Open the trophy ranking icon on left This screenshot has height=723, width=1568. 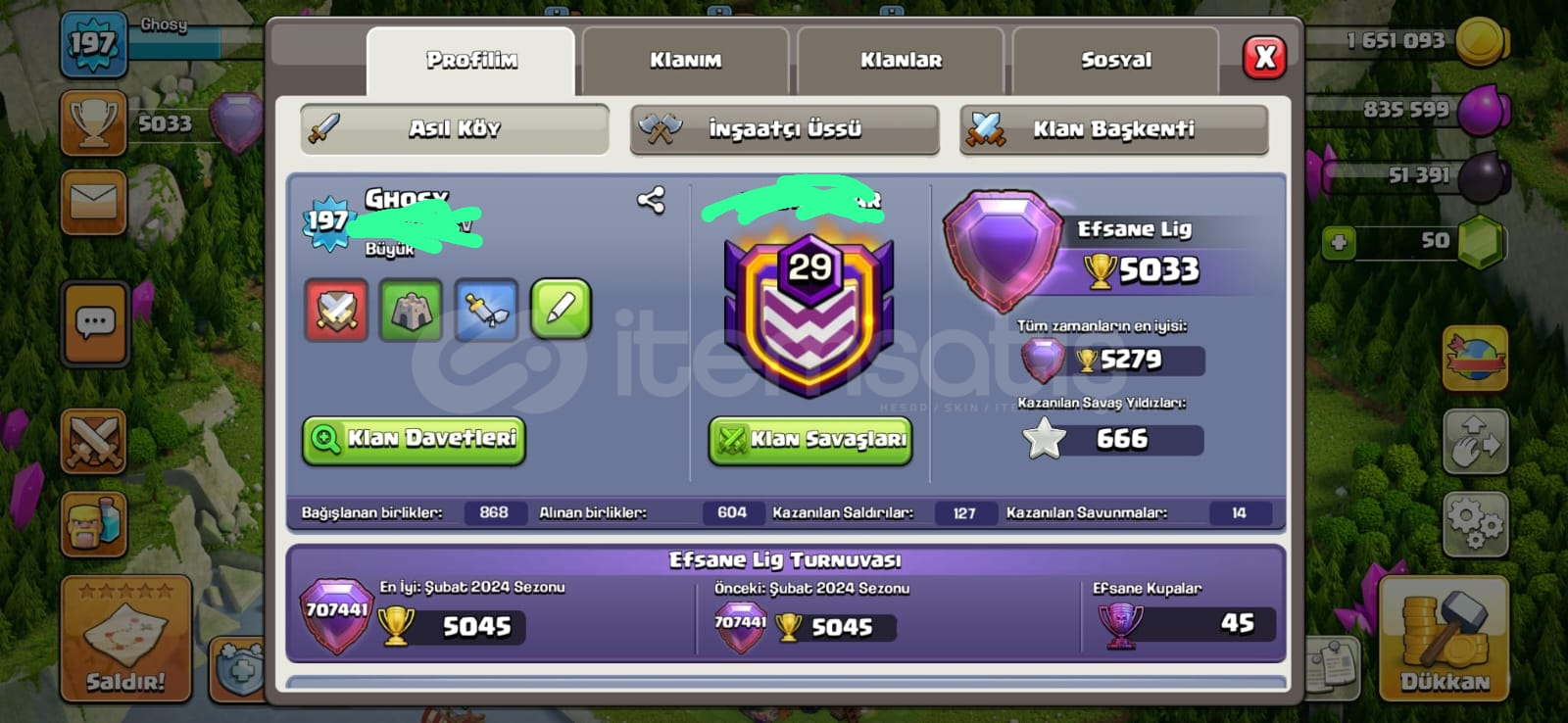93,123
